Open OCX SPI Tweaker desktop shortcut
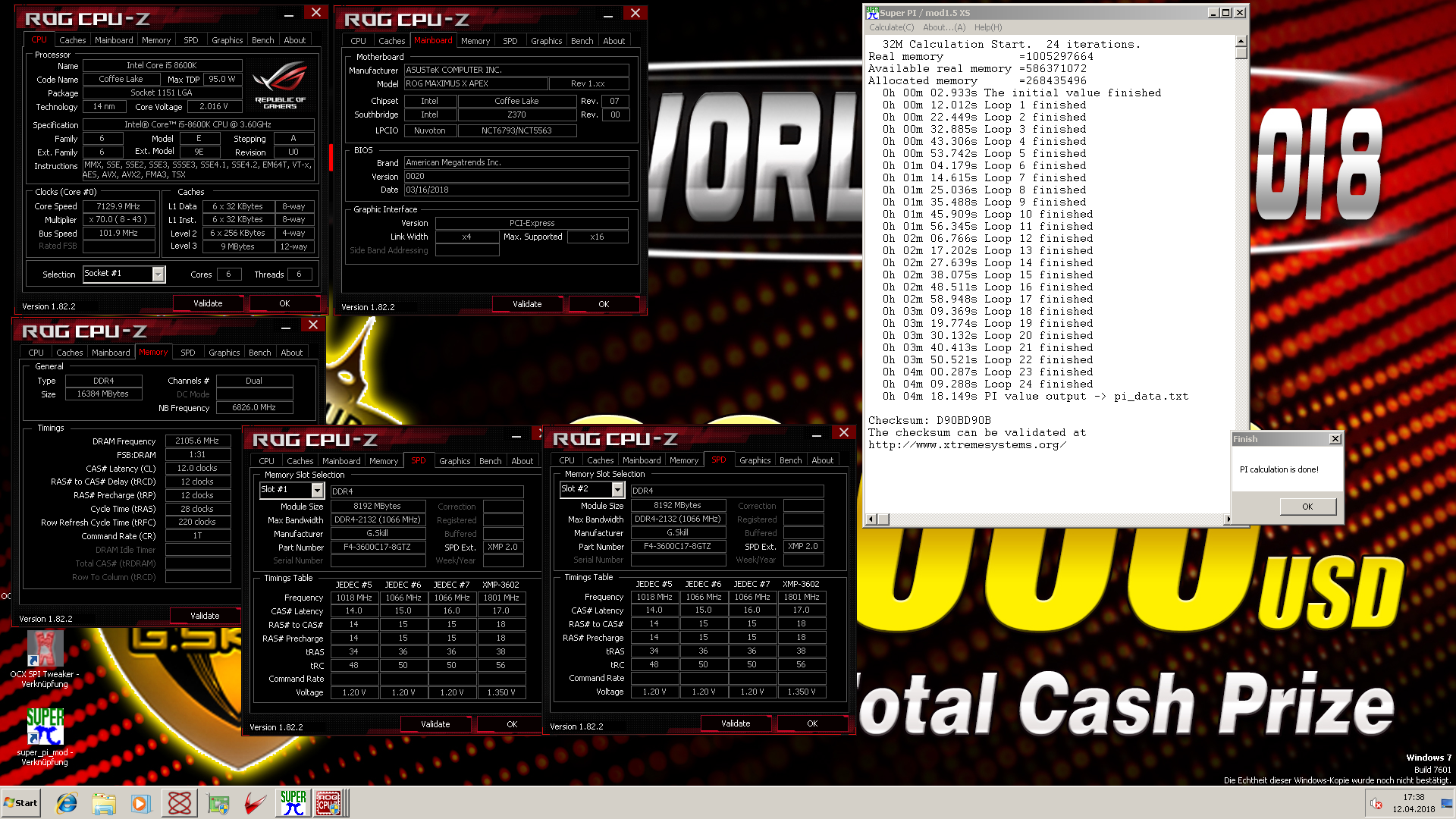This screenshot has height=819, width=1456. tap(45, 658)
